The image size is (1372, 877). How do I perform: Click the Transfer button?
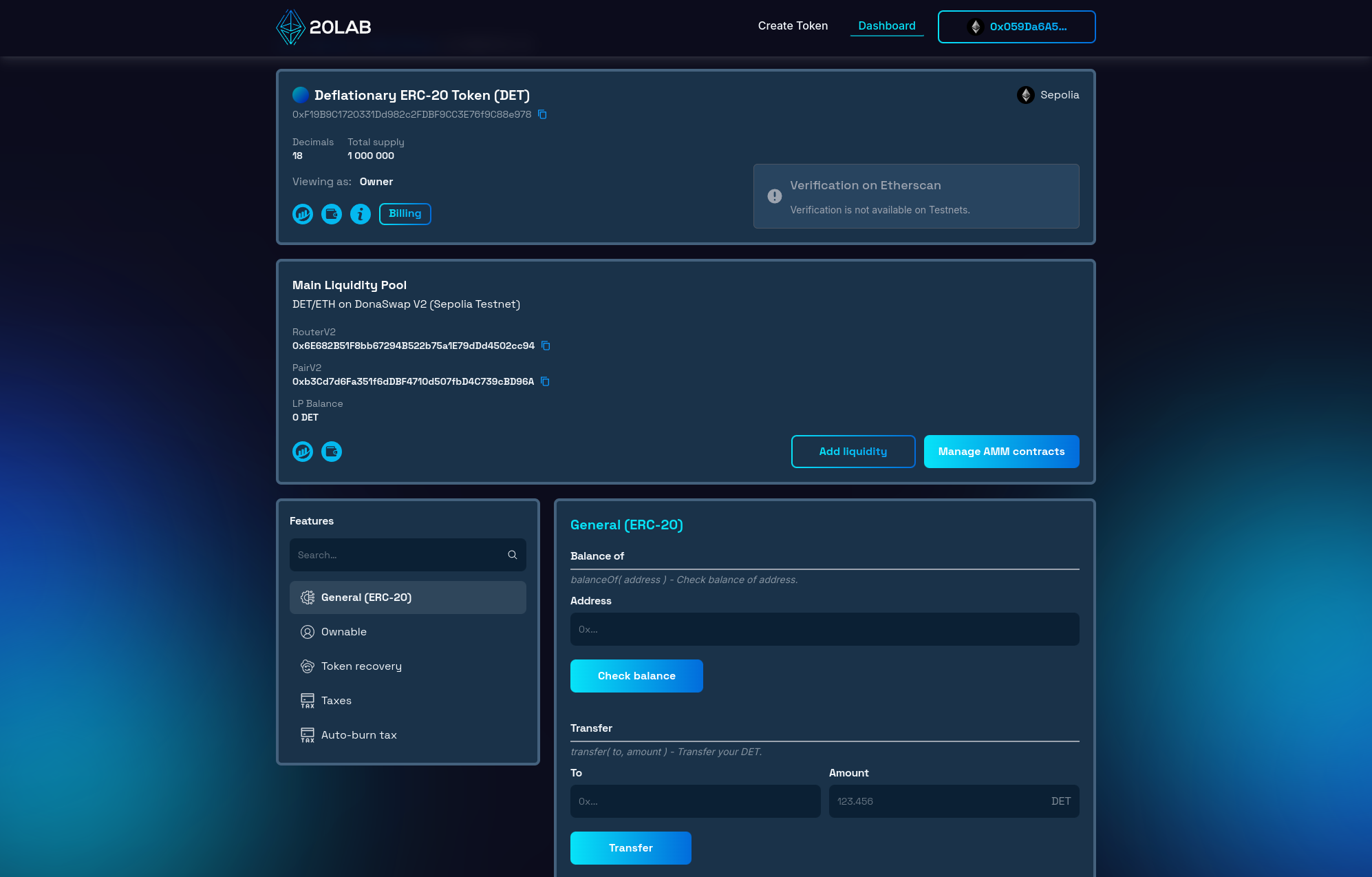(631, 848)
